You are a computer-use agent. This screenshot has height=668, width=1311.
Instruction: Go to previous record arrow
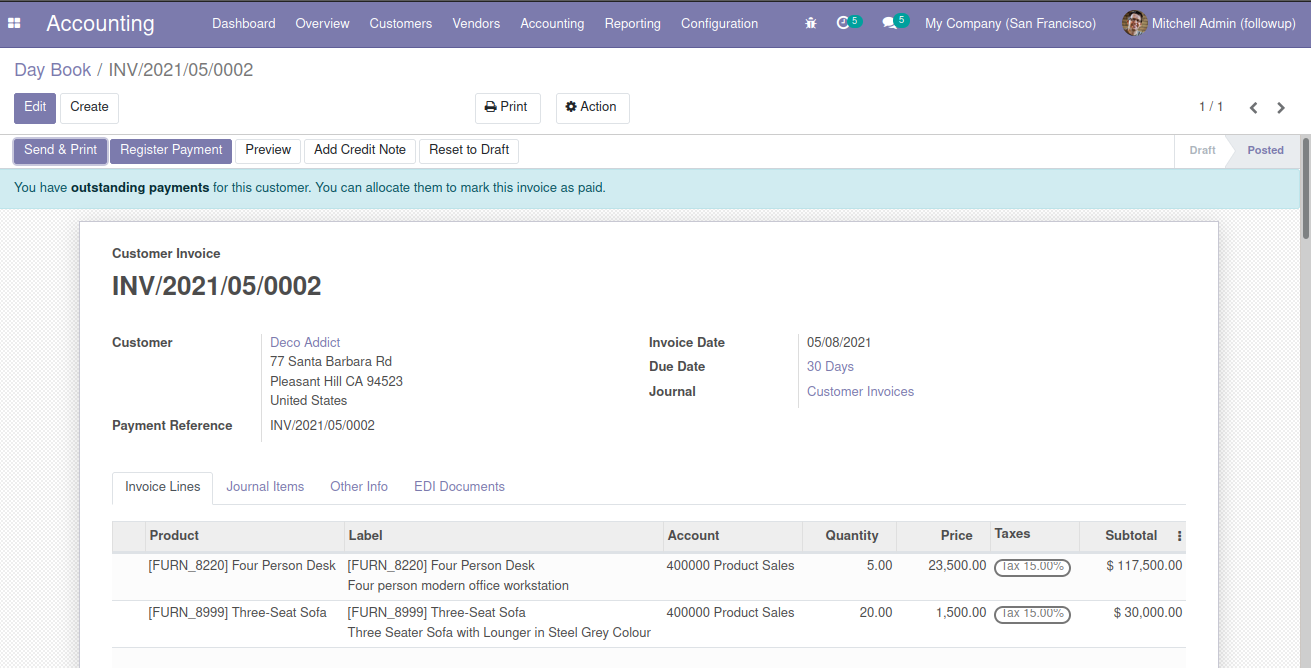1253,108
